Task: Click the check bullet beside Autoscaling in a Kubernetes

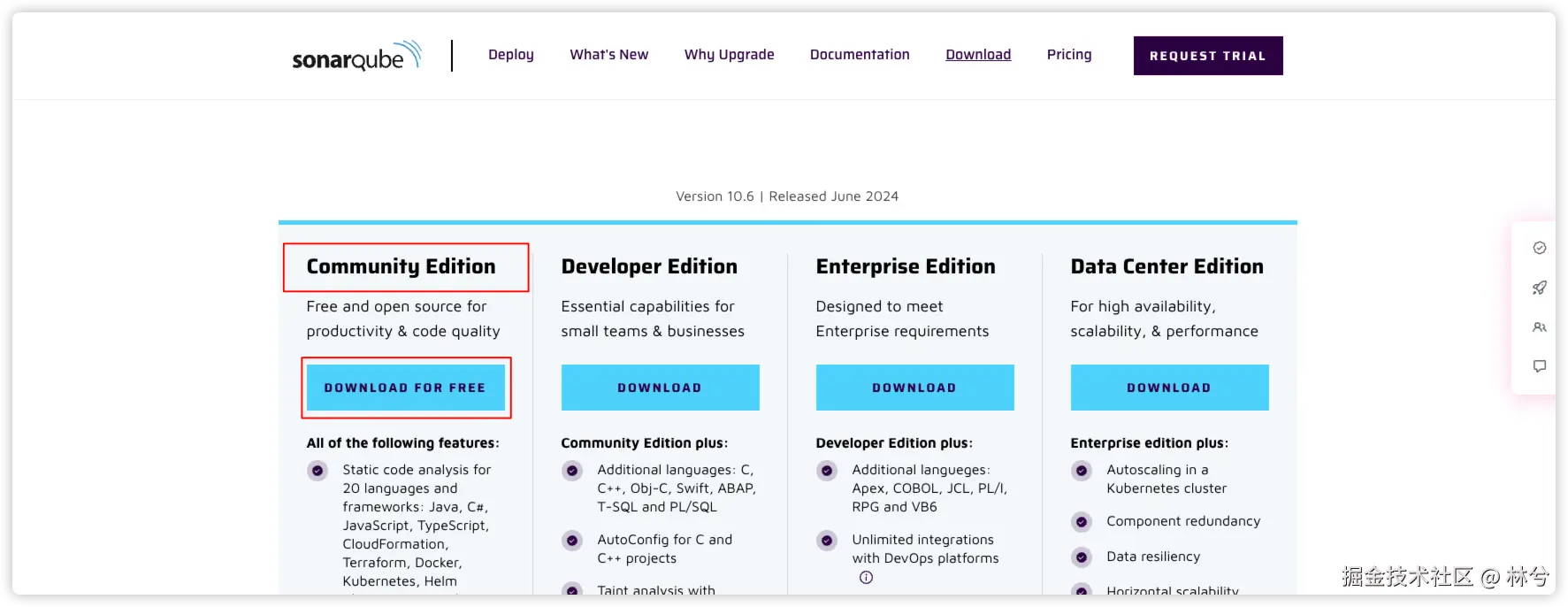Action: tap(1082, 471)
